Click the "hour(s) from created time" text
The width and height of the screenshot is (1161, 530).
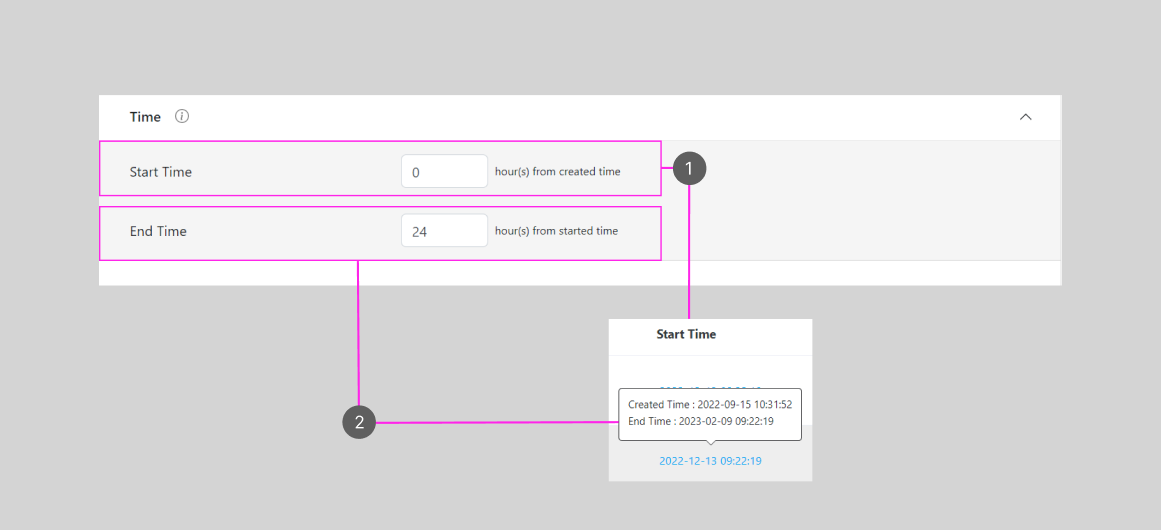tap(557, 172)
